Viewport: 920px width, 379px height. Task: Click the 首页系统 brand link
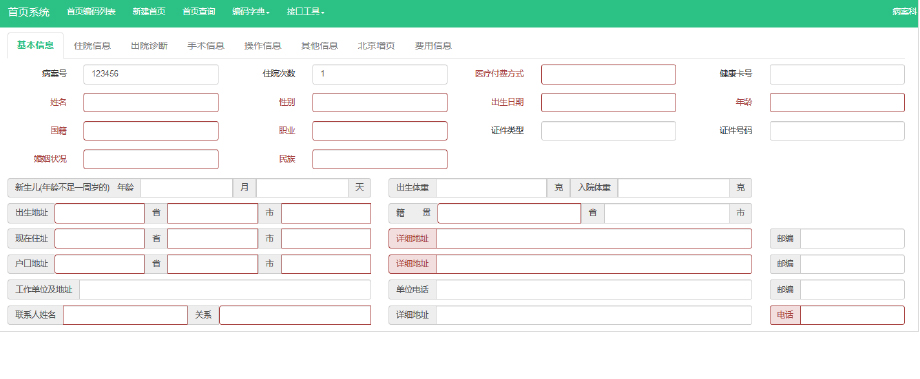(x=29, y=12)
